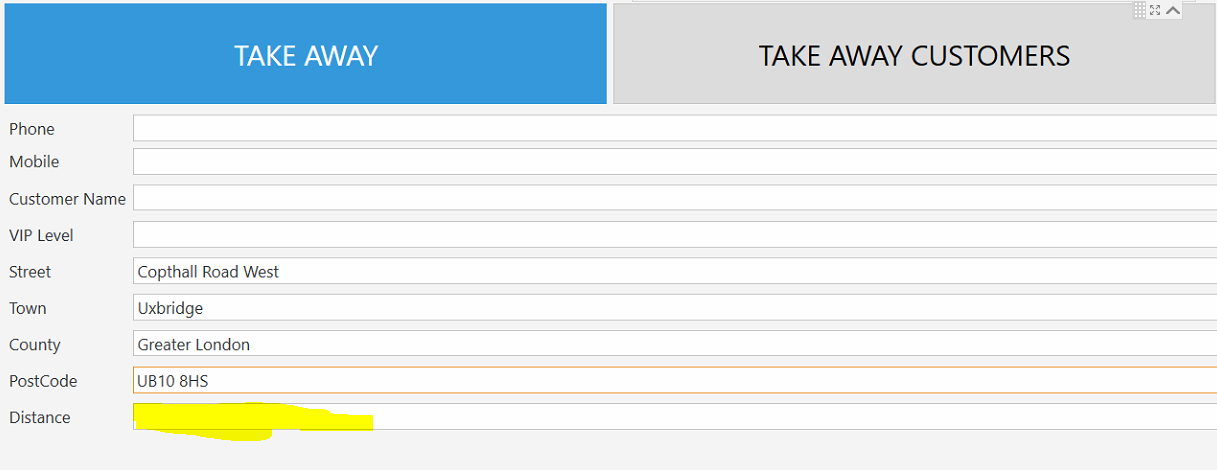1217x470 pixels.
Task: Select the Town field showing Uxbridge
Action: [x=674, y=308]
